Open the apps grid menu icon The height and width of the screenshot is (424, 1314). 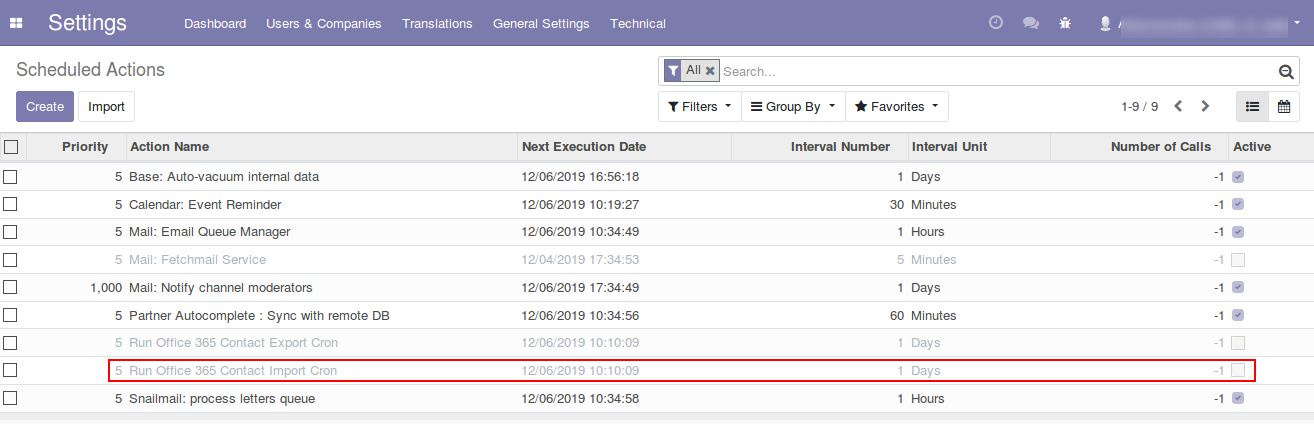coord(16,23)
